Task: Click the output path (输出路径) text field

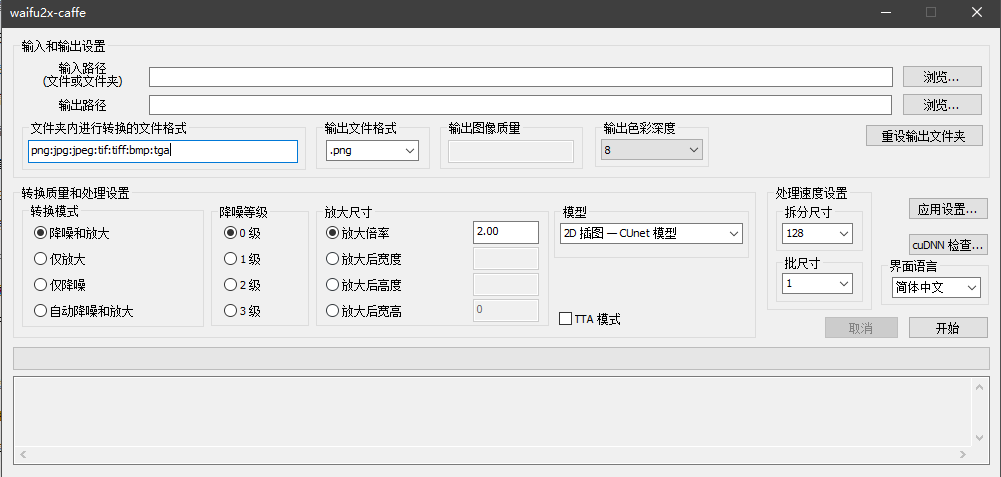Action: pyautogui.click(x=521, y=105)
